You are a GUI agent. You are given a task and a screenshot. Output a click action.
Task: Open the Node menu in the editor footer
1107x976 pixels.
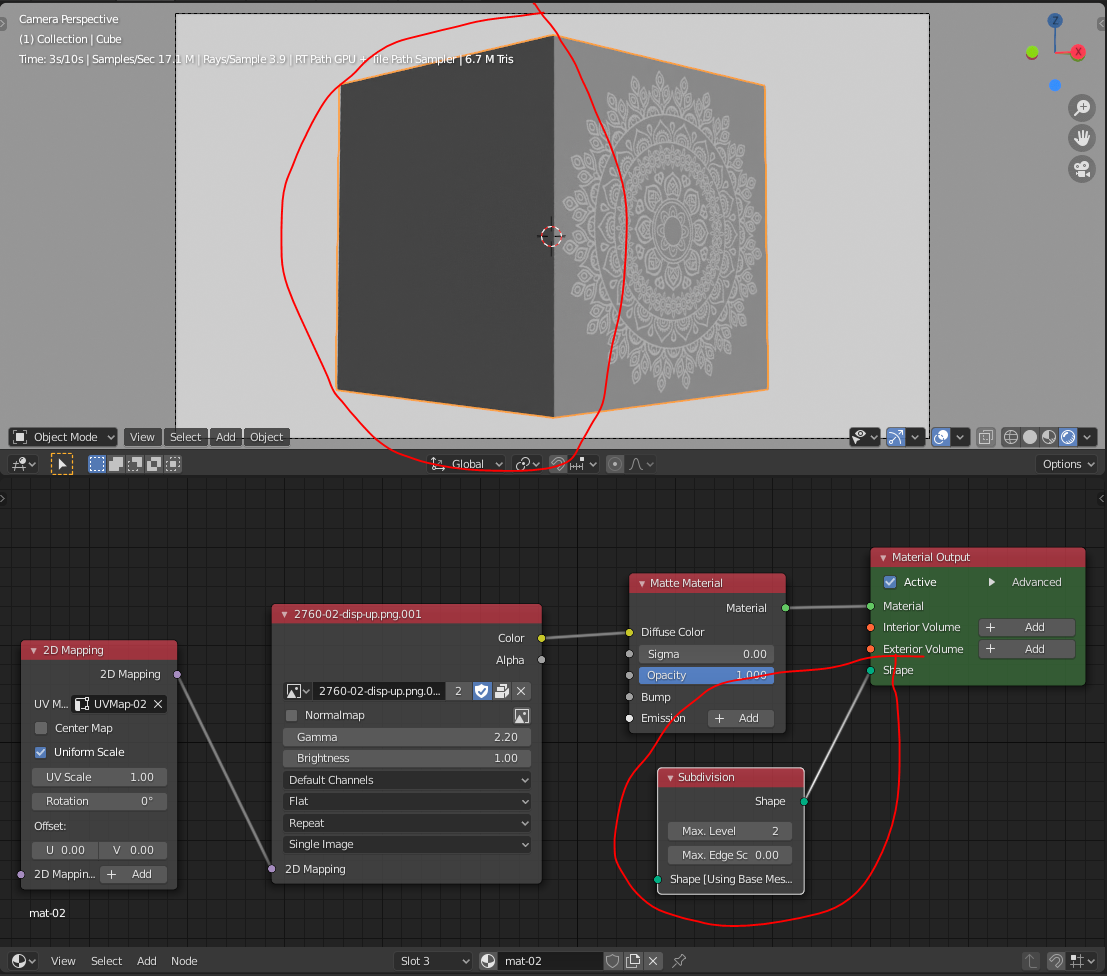pos(184,960)
